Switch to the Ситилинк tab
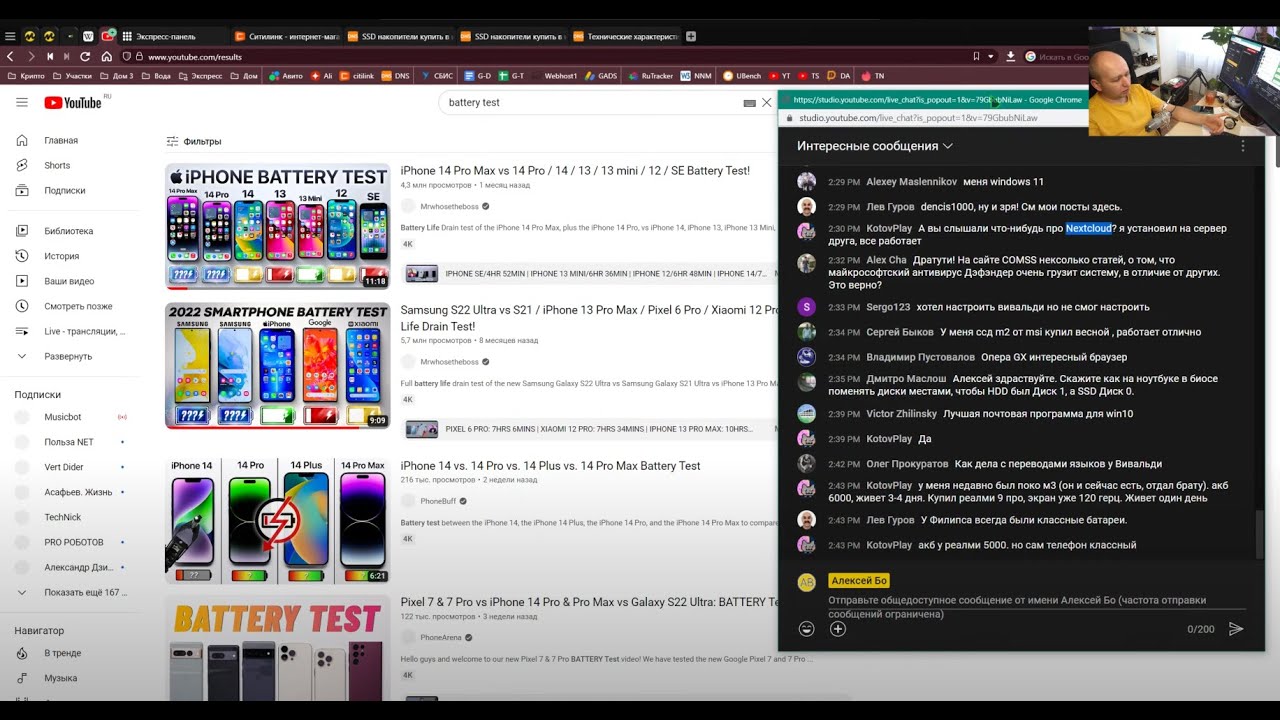The image size is (1280, 720). pyautogui.click(x=286, y=37)
